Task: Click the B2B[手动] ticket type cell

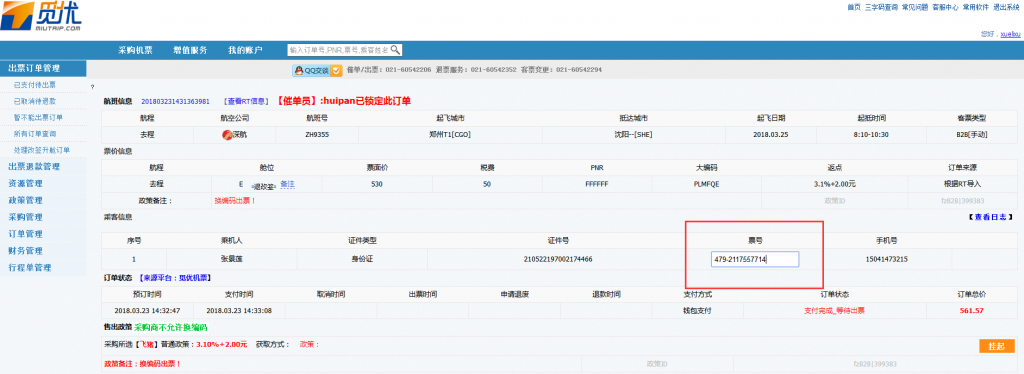Action: 971,135
